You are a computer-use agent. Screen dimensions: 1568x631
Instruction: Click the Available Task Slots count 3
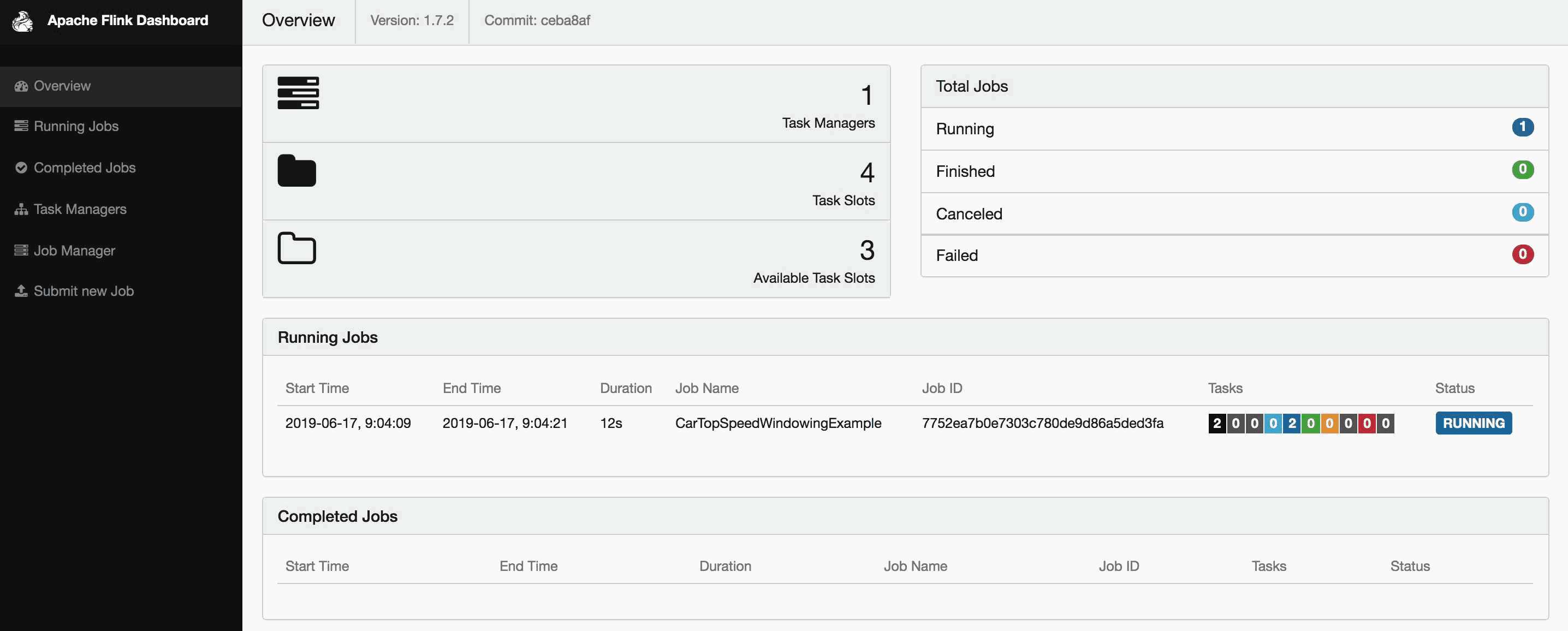tap(868, 251)
